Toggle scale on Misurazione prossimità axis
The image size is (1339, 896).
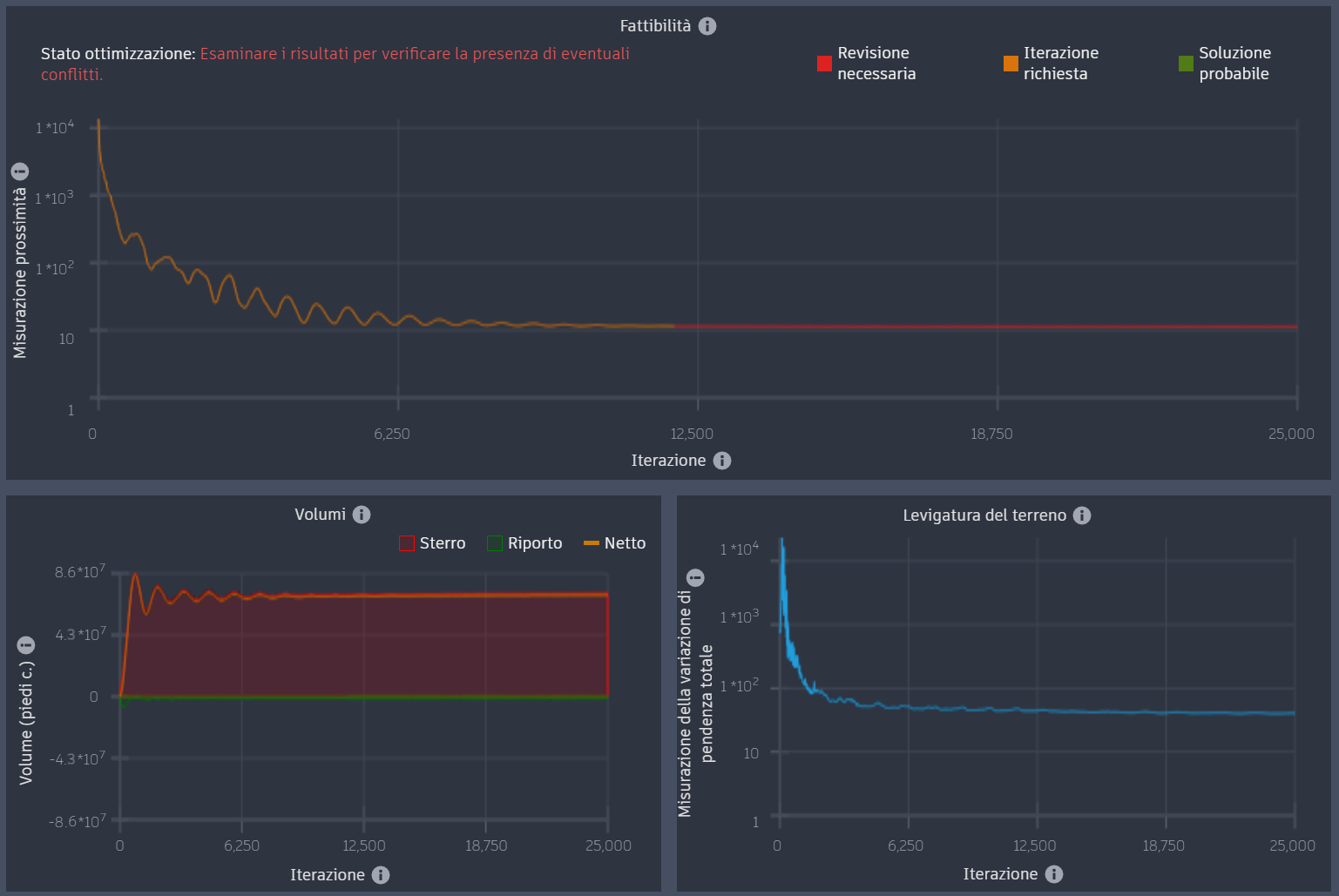[x=20, y=172]
